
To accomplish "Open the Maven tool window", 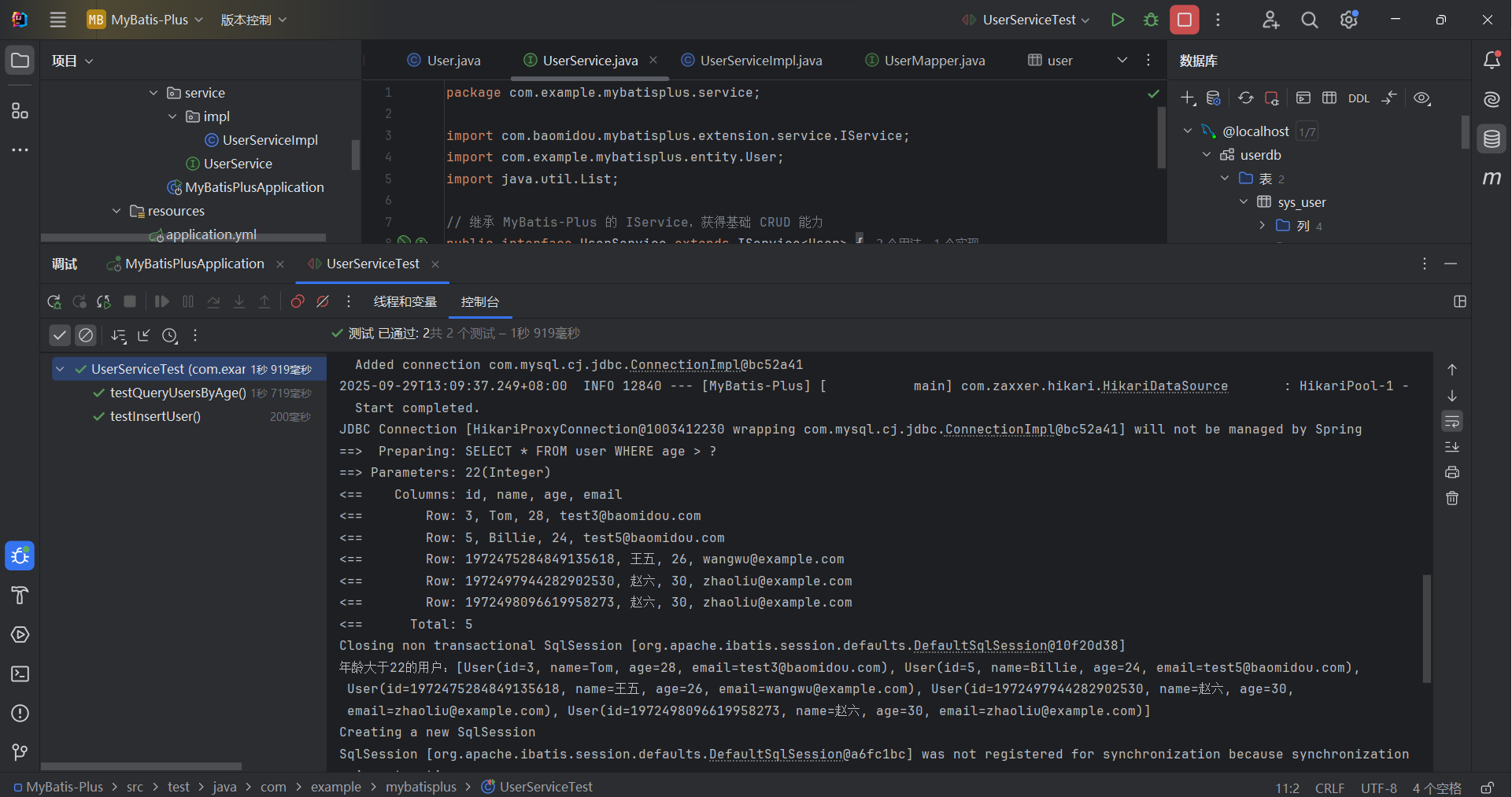I will (x=1492, y=179).
